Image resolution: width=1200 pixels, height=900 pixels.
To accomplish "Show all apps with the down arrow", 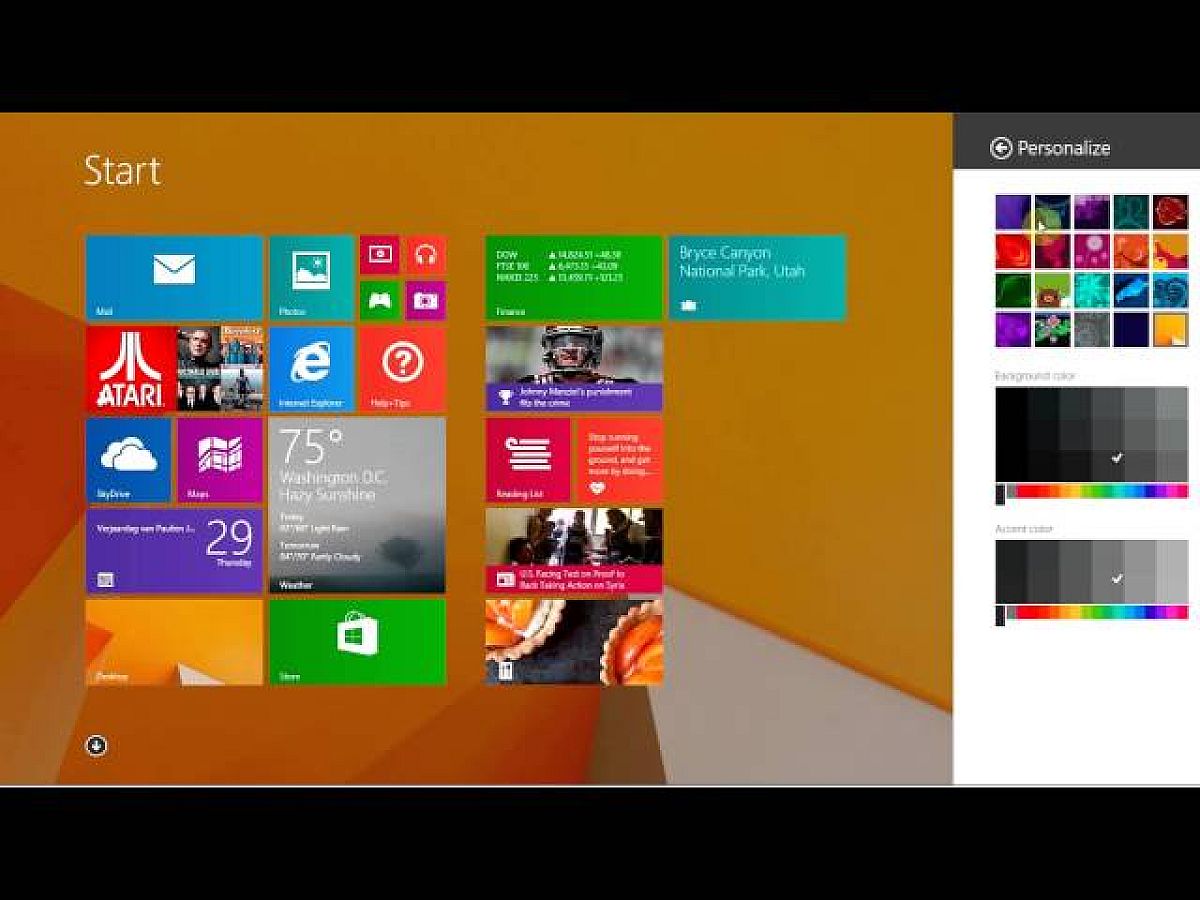I will (x=96, y=745).
